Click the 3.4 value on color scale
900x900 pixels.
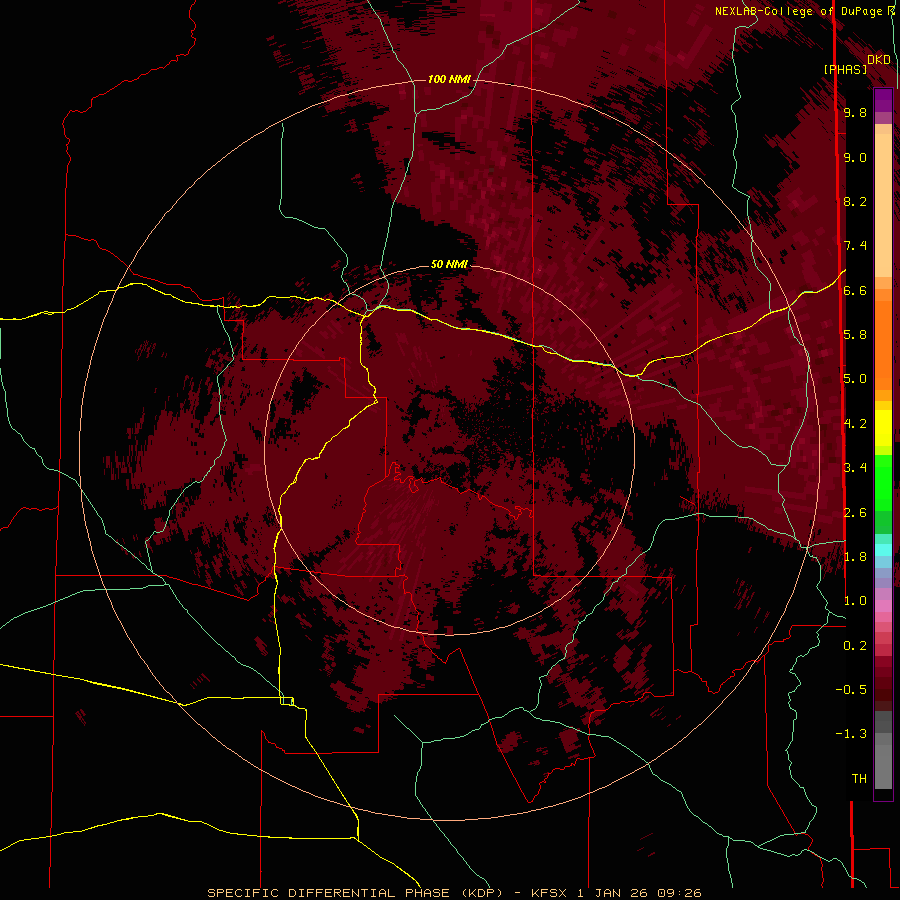coord(855,468)
